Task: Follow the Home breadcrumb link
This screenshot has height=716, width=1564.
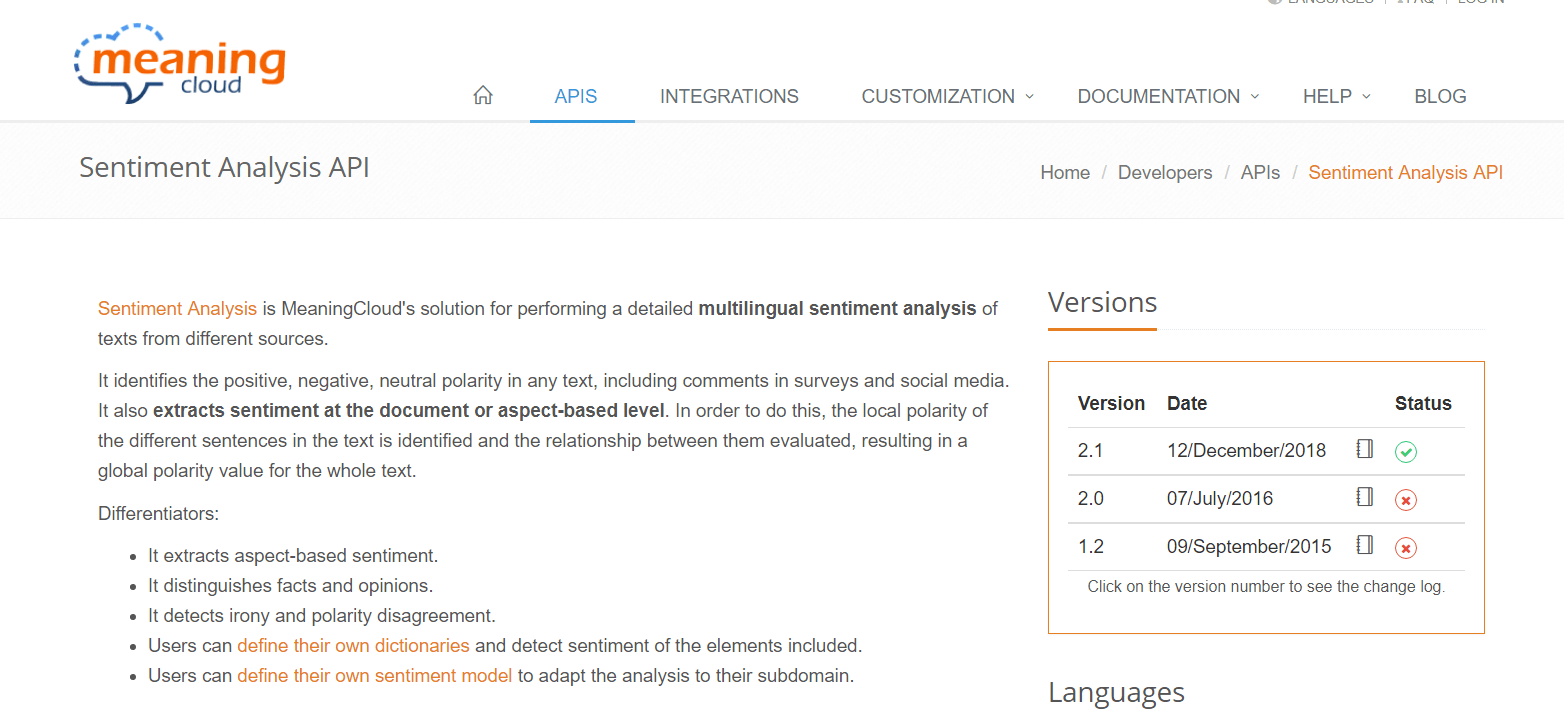Action: coord(1065,173)
